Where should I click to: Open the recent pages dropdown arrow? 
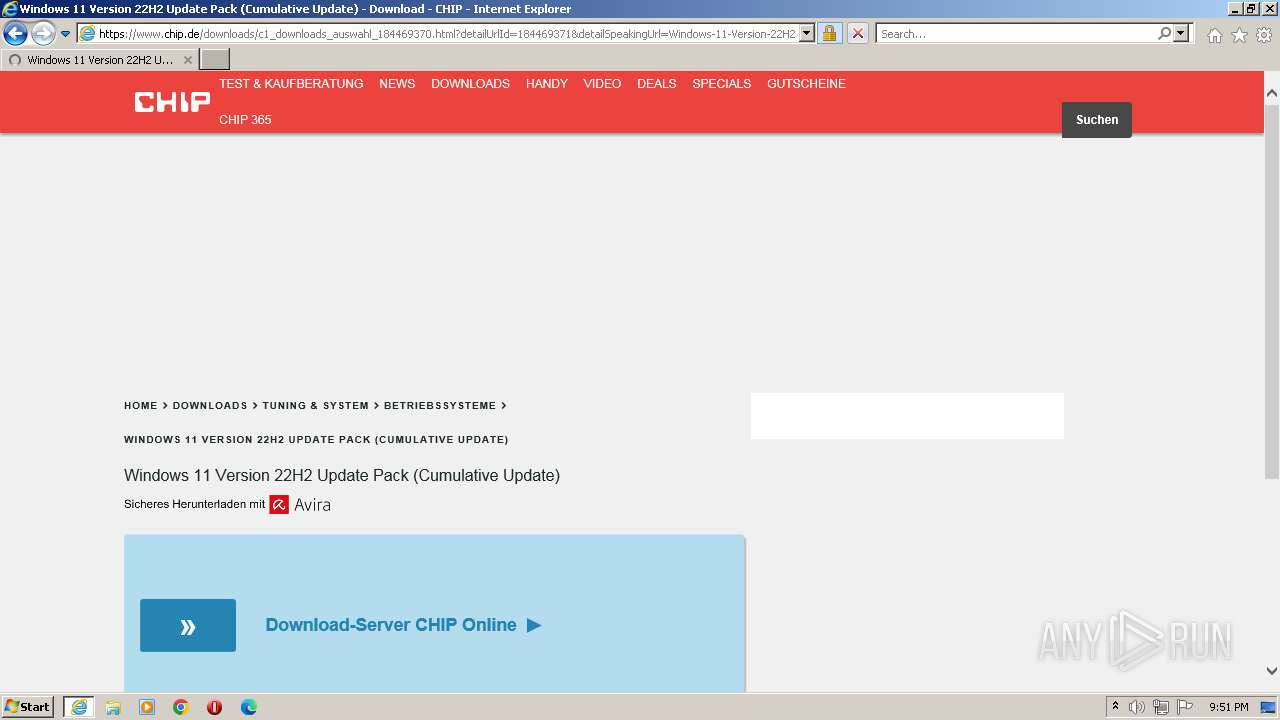66,34
